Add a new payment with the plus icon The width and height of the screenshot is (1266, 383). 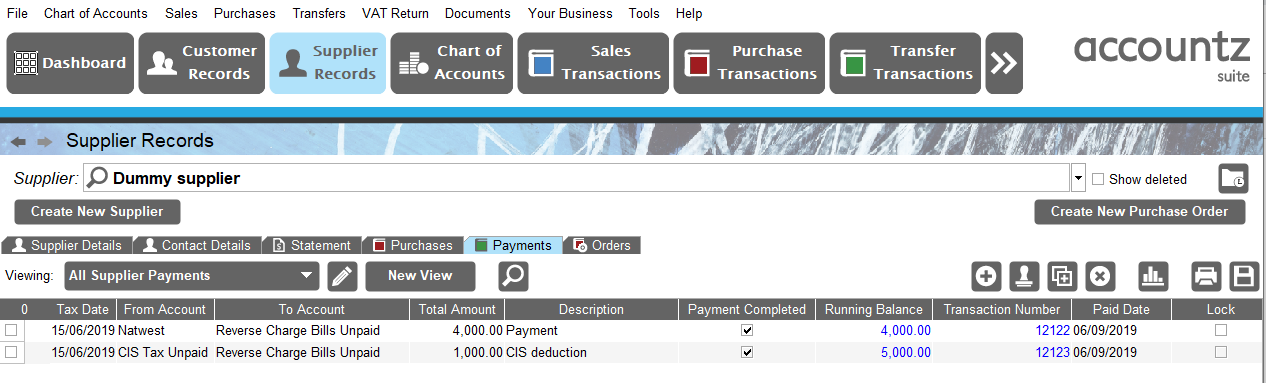pos(986,276)
